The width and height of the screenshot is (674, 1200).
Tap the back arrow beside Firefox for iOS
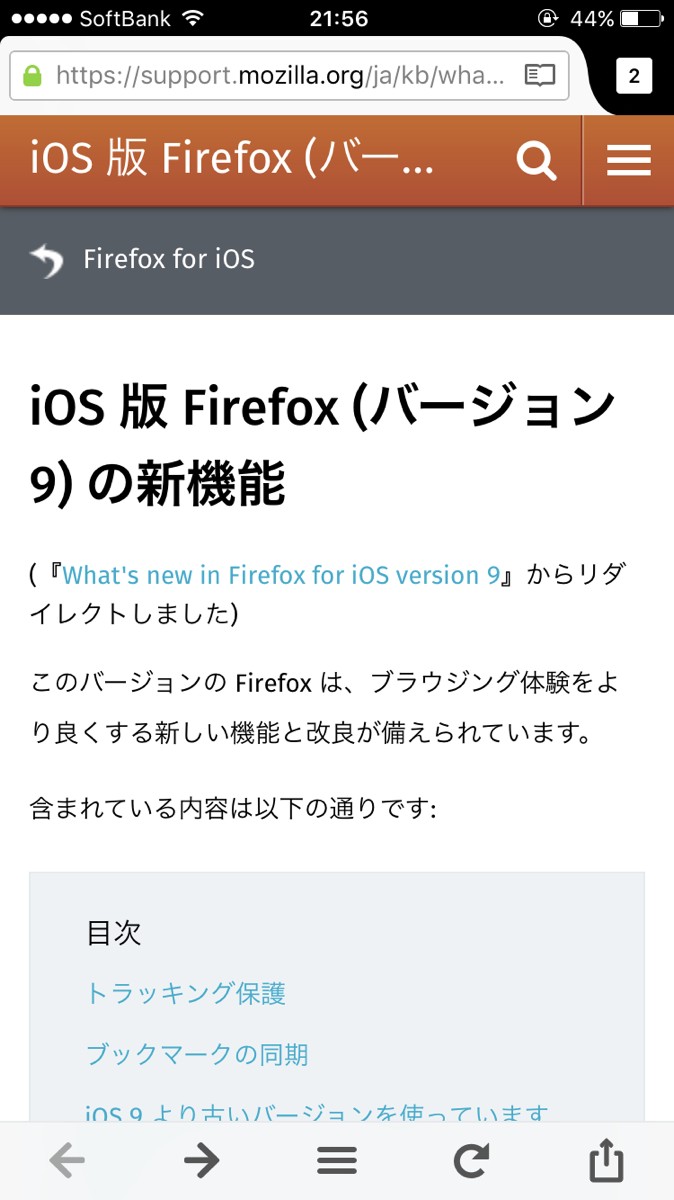[x=47, y=260]
